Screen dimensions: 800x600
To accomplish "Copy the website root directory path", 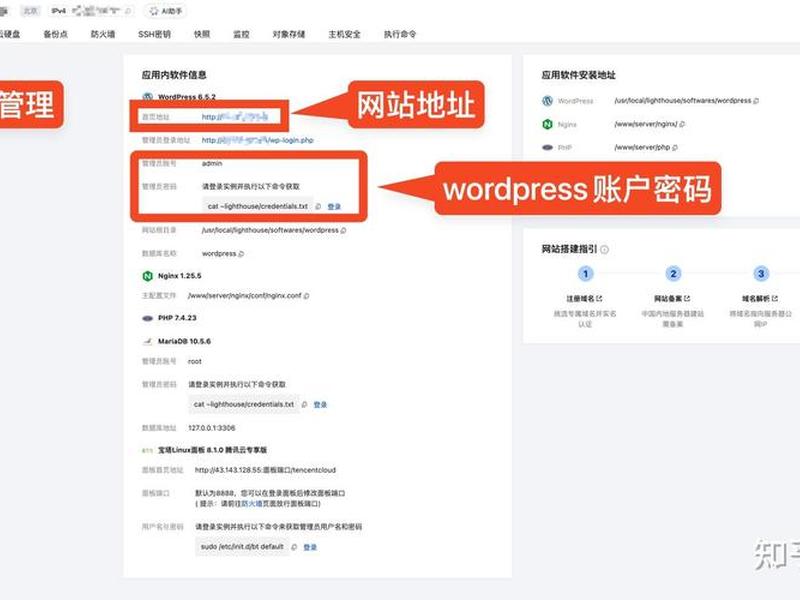I will click(343, 231).
